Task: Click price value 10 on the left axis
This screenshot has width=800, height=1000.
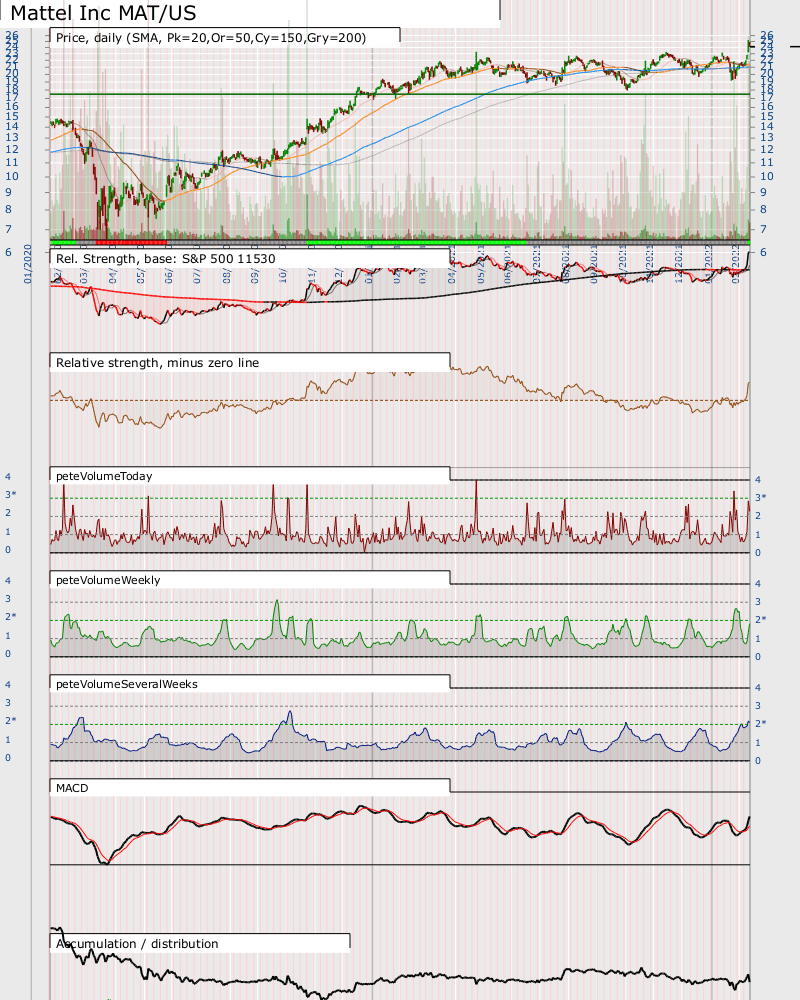Action: (x=12, y=177)
